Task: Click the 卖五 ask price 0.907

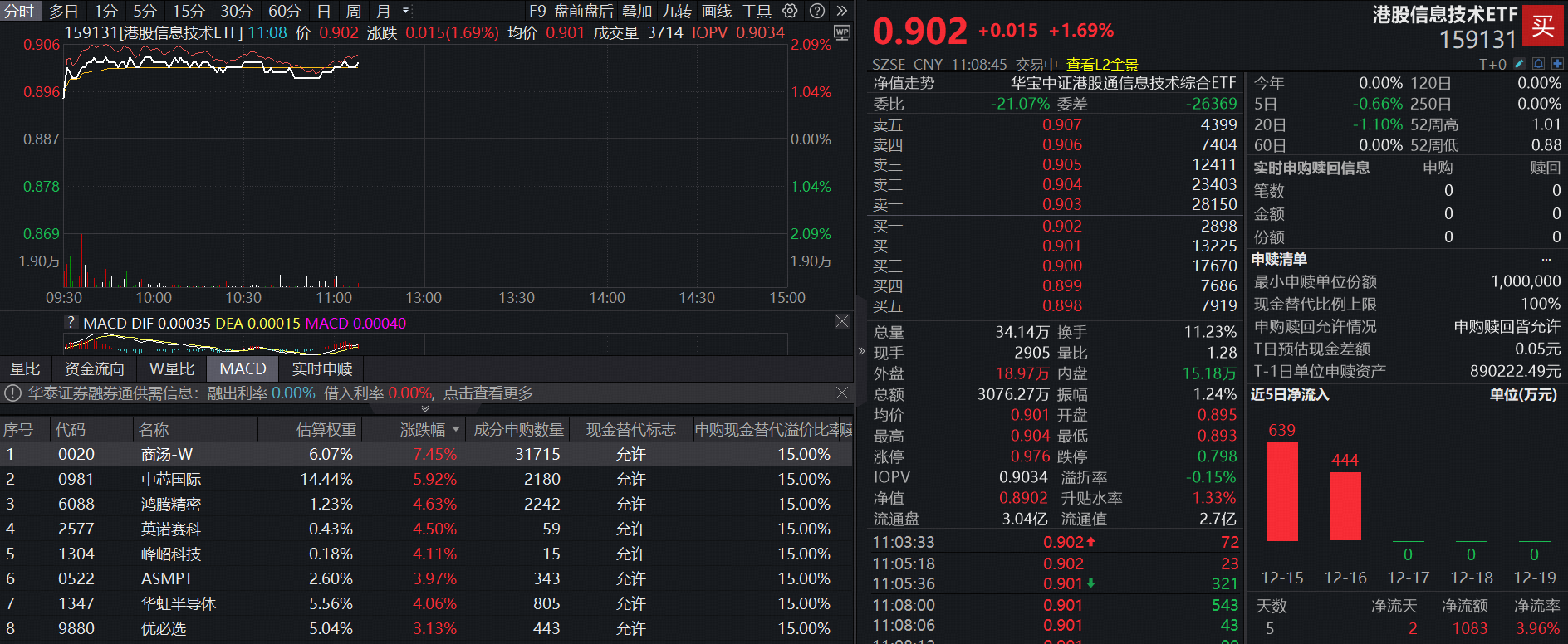Action: click(1062, 124)
